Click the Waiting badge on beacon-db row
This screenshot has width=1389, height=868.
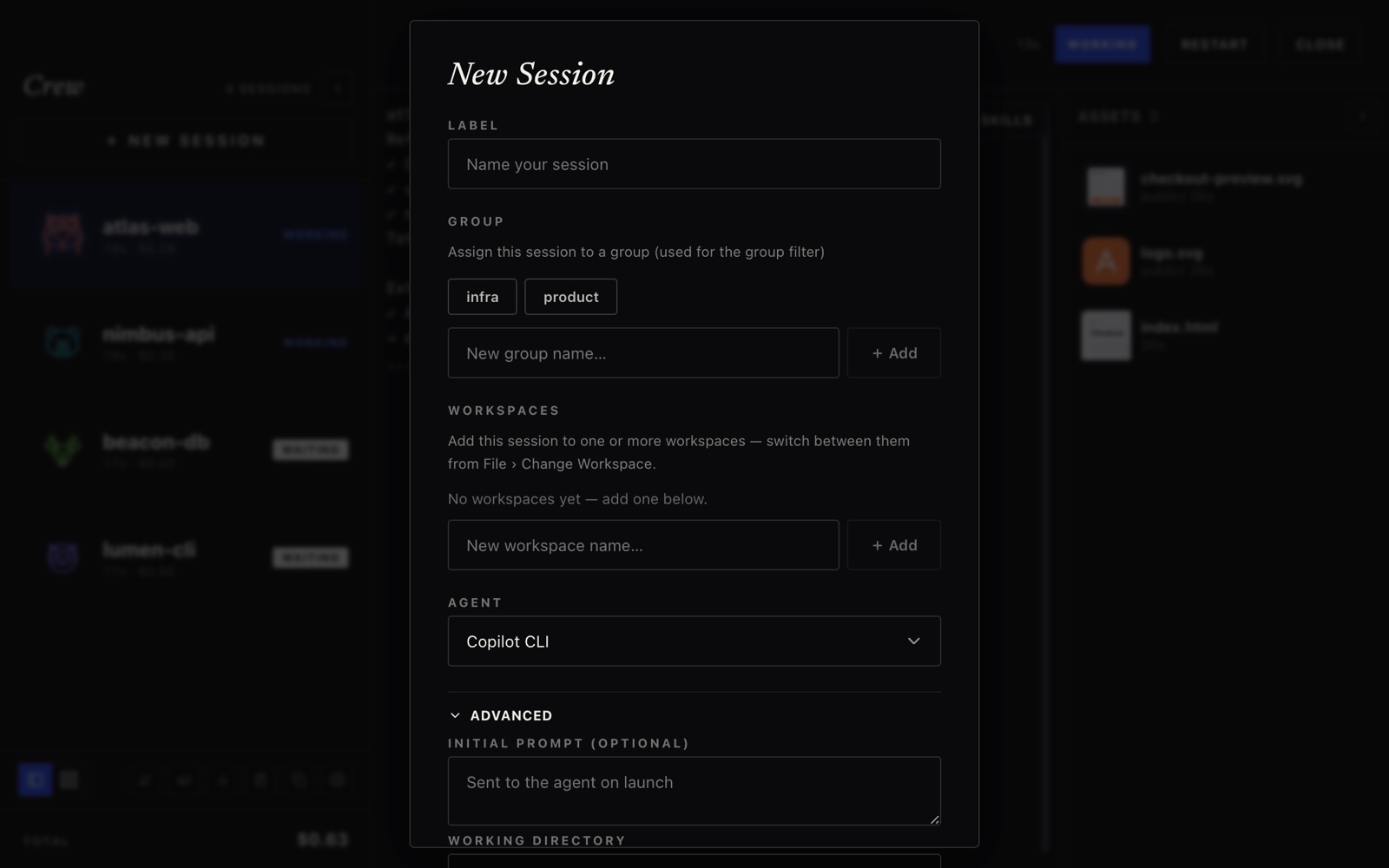click(311, 450)
